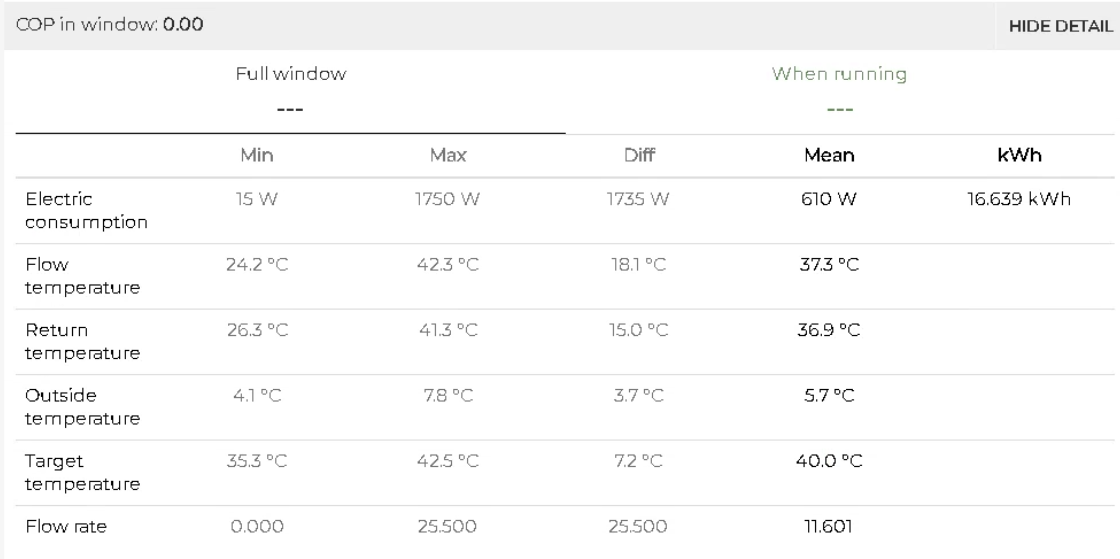This screenshot has width=1120, height=559.
Task: Select the Flow temperature row label
Action: coord(82,276)
